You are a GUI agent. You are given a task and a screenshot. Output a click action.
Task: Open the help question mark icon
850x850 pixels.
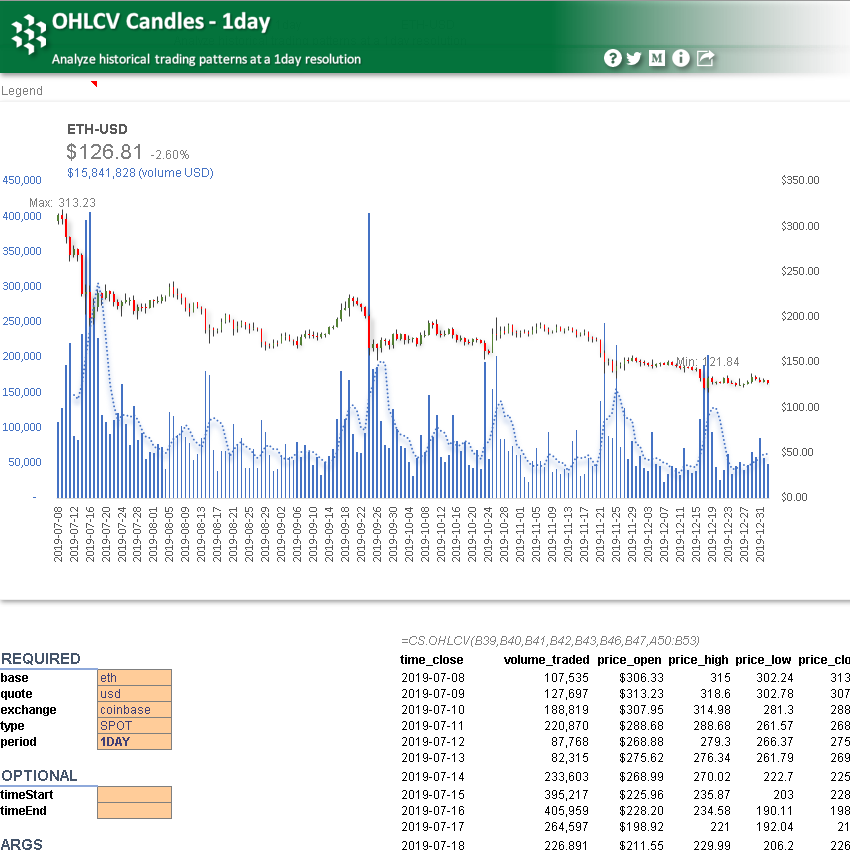[x=612, y=58]
